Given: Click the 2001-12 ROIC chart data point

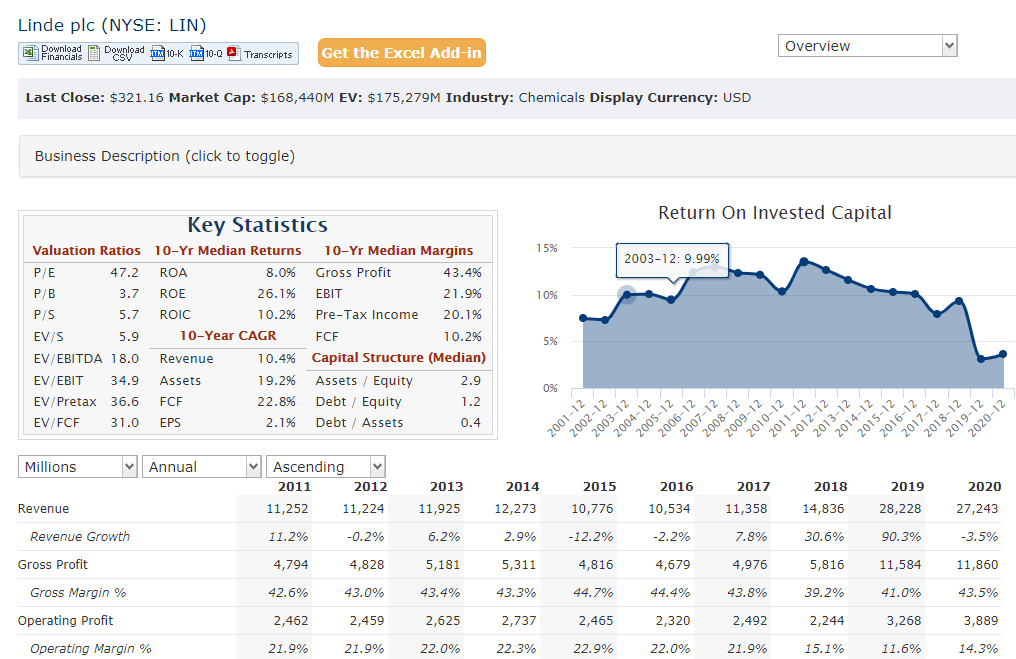Looking at the screenshot, I should [x=583, y=318].
